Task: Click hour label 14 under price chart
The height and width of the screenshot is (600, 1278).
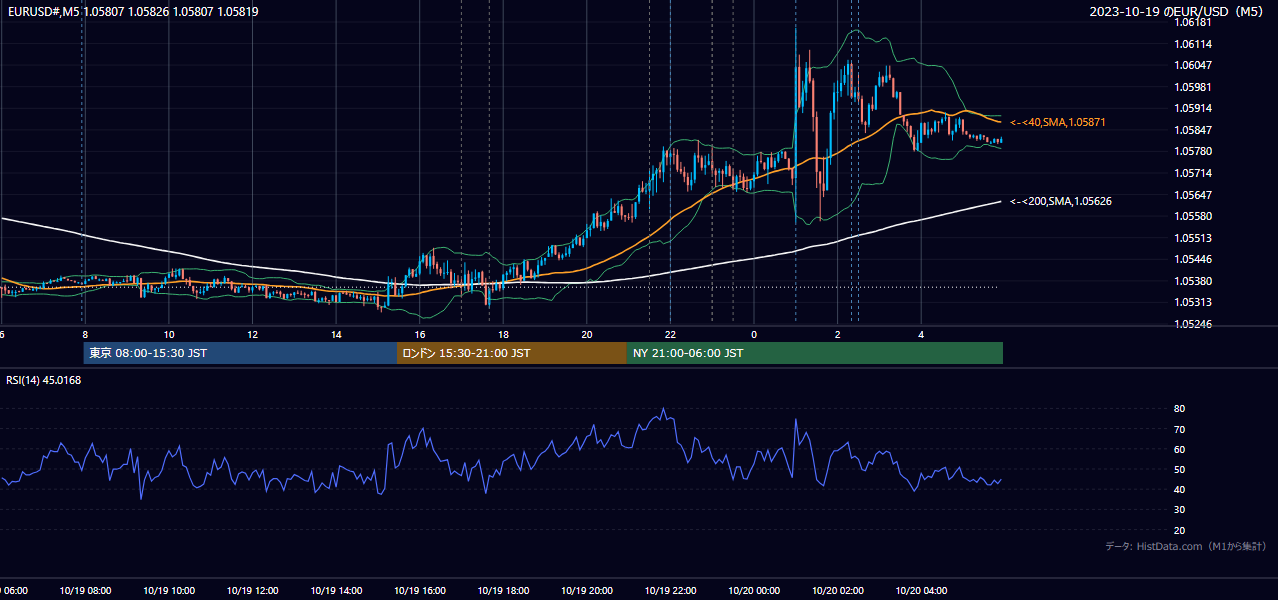Action: (336, 334)
